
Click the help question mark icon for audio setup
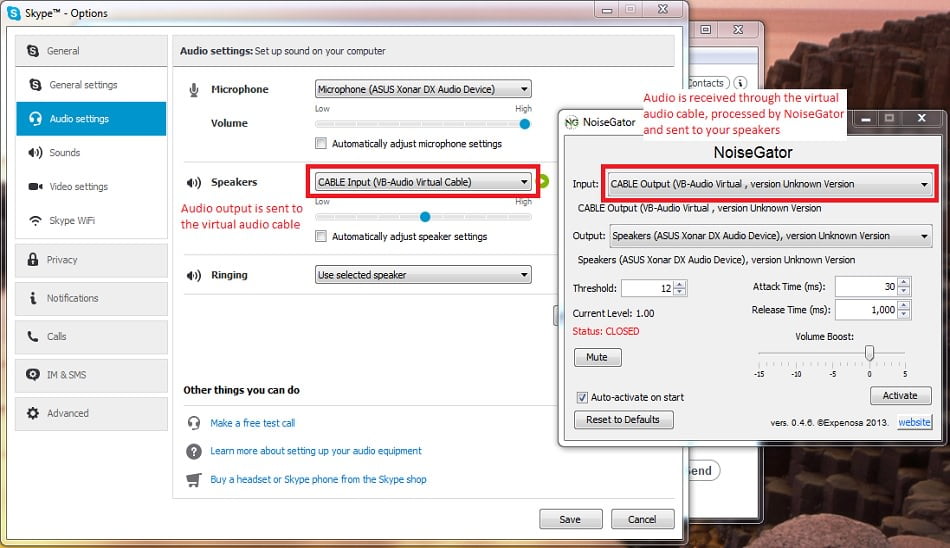[194, 451]
